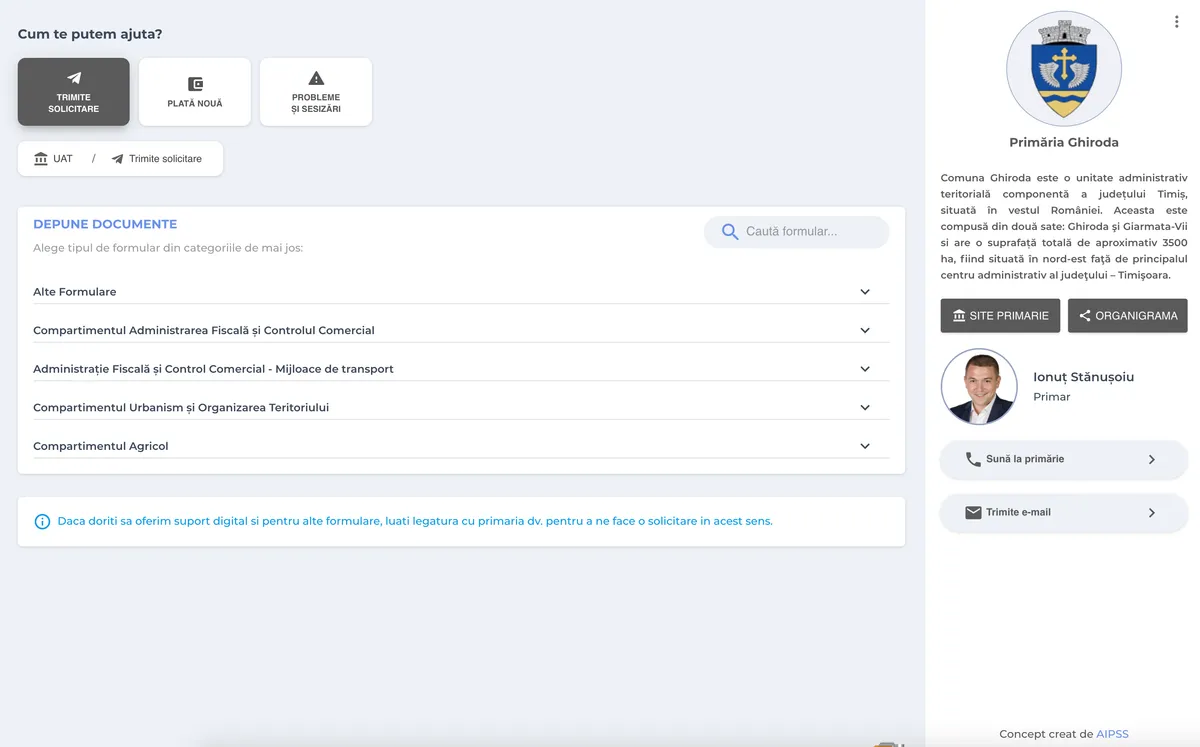Select the Trimite Solicitare card
This screenshot has width=1200, height=747.
click(74, 92)
